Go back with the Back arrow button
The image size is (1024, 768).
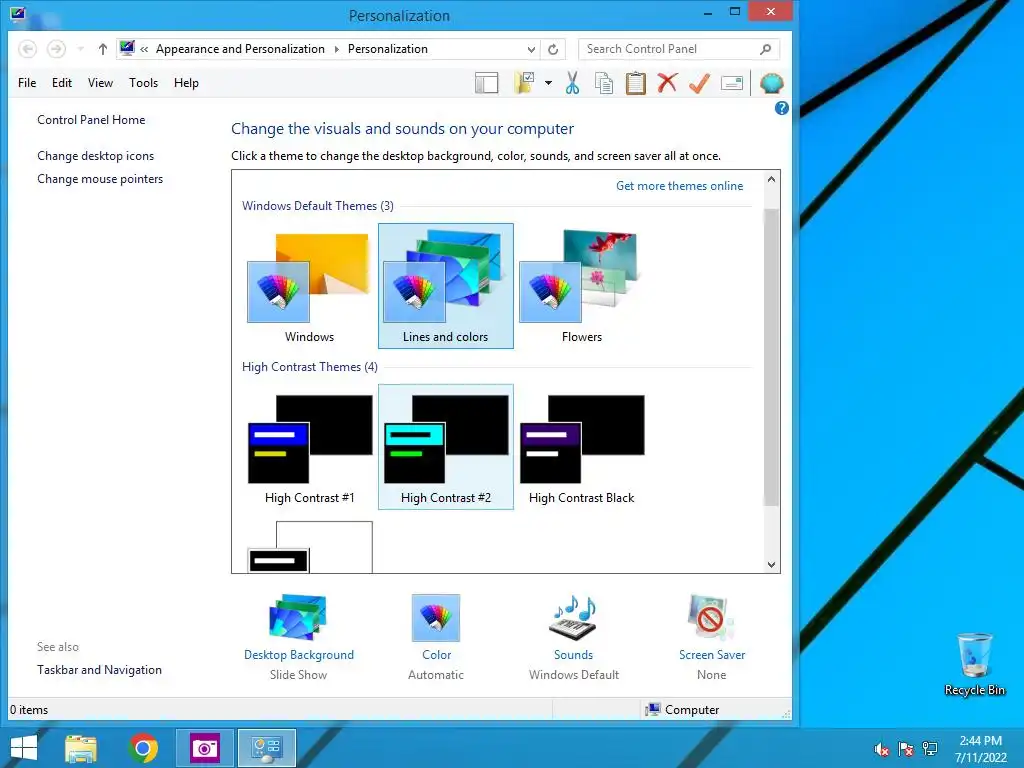click(x=27, y=49)
